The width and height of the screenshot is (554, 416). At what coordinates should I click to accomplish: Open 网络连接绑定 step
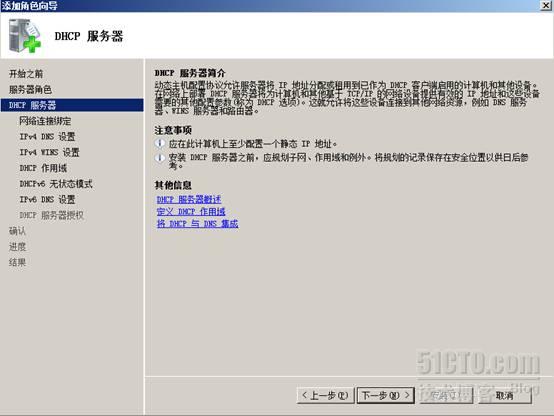coord(45,121)
